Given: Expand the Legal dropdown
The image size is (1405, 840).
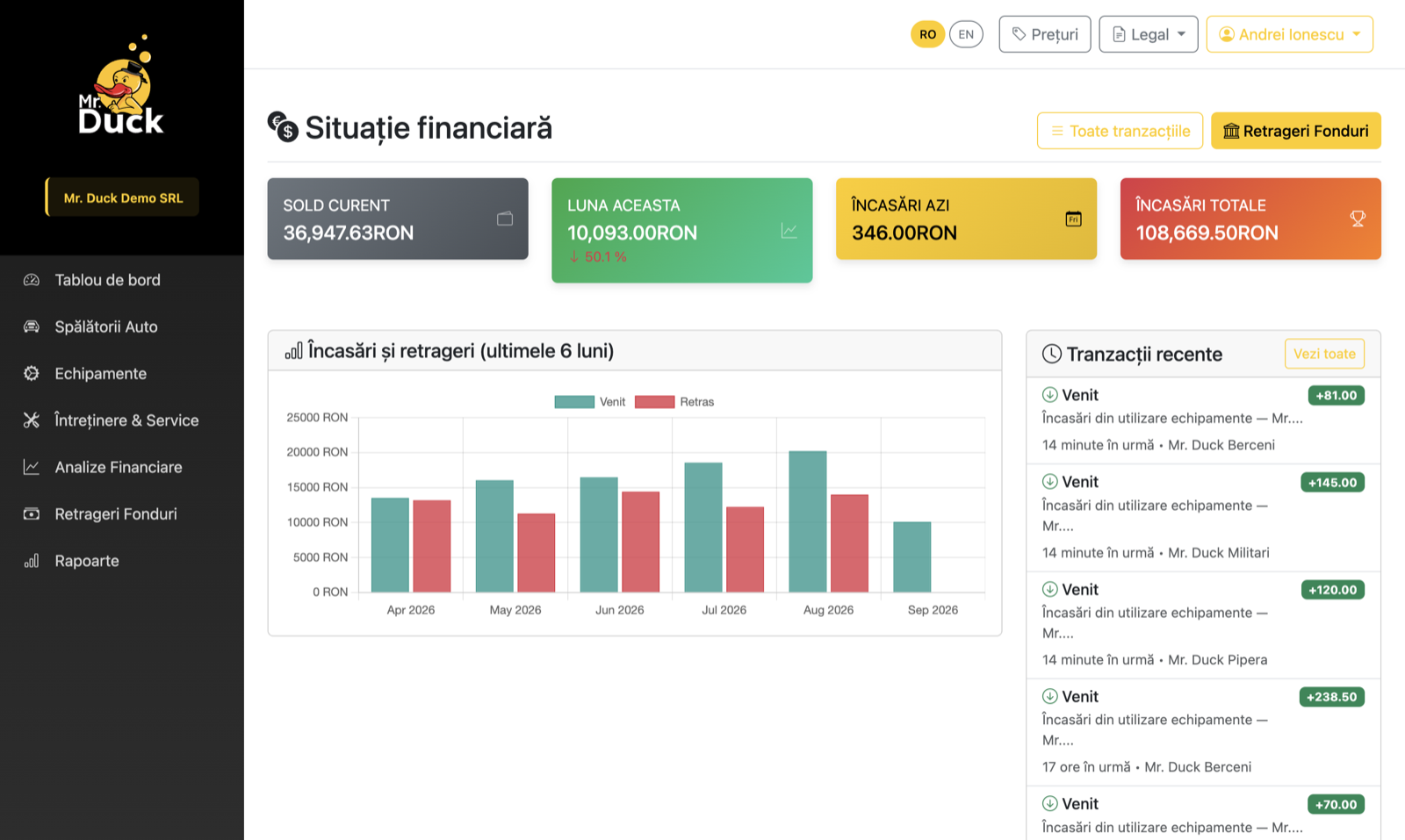Looking at the screenshot, I should pyautogui.click(x=1149, y=34).
